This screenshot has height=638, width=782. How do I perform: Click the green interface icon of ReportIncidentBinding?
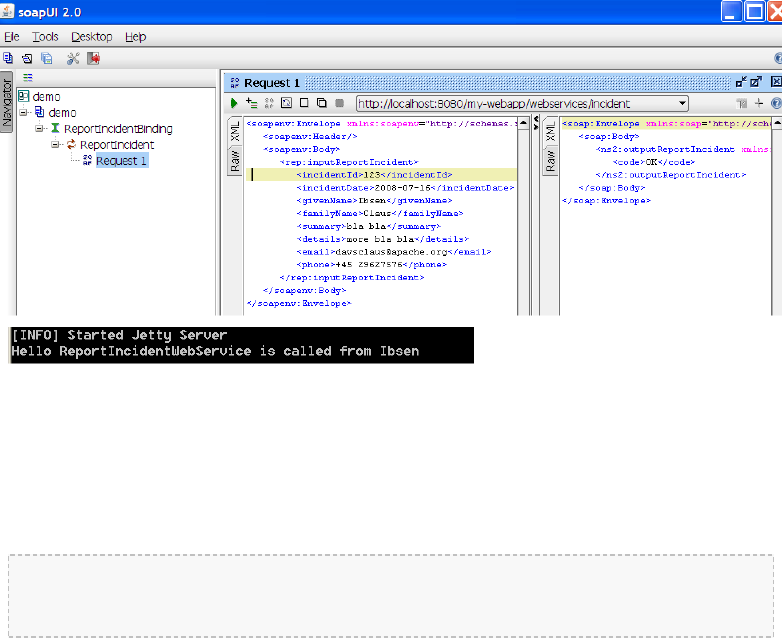click(x=55, y=128)
